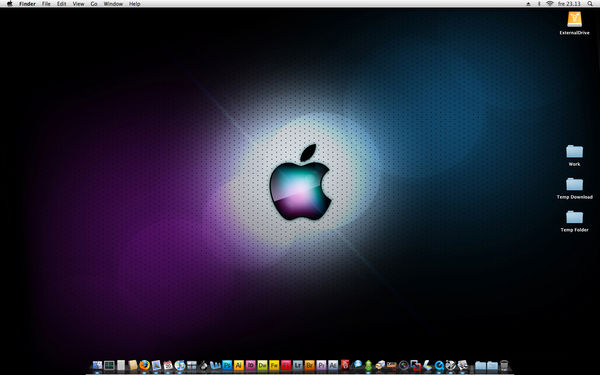Open the Wi-Fi status menu

(x=549, y=3)
